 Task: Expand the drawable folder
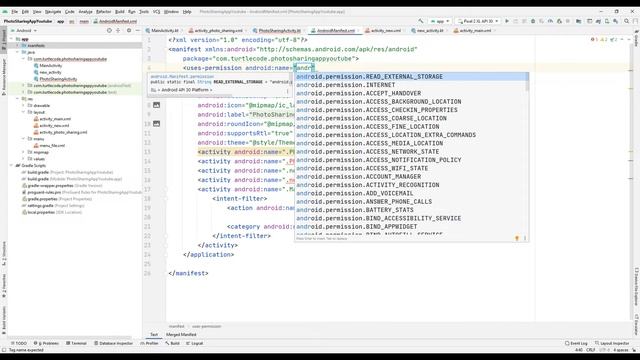(x=24, y=106)
